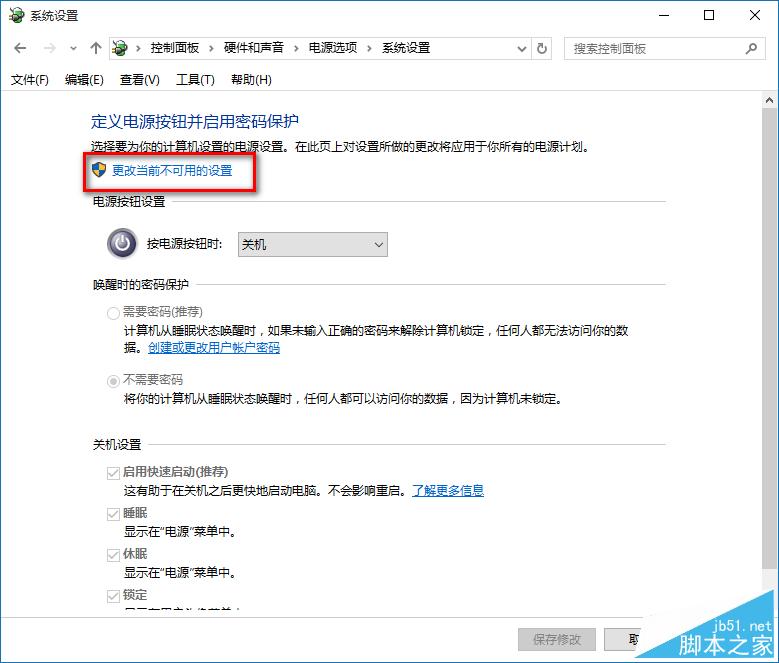Expand chevron after 电源选项 breadcrumb
The height and width of the screenshot is (663, 779).
369,48
